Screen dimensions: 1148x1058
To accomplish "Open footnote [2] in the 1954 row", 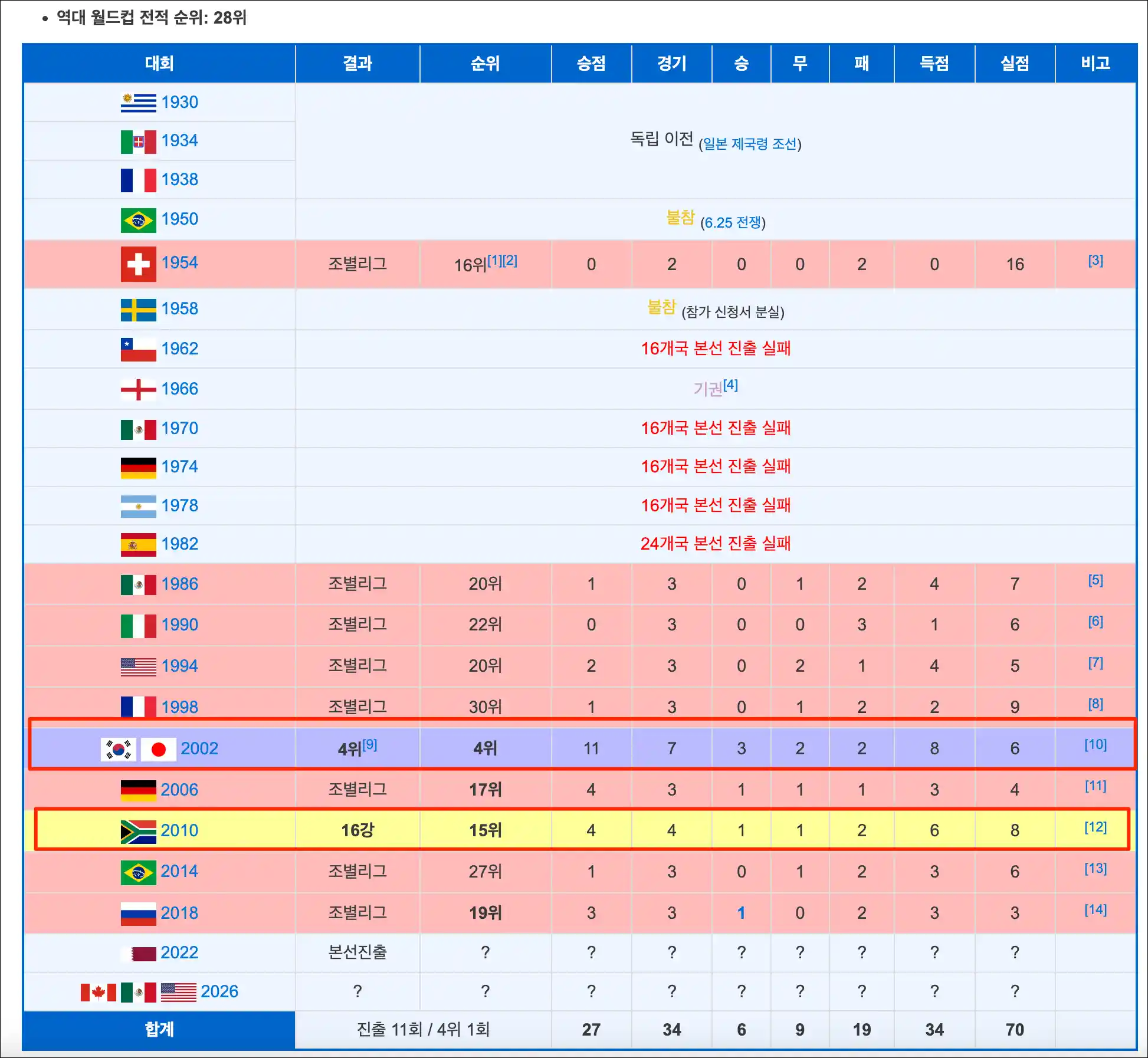I will click(x=510, y=261).
